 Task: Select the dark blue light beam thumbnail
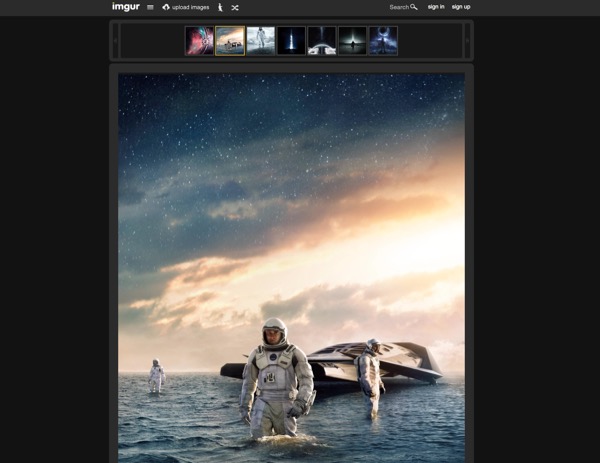(x=291, y=41)
